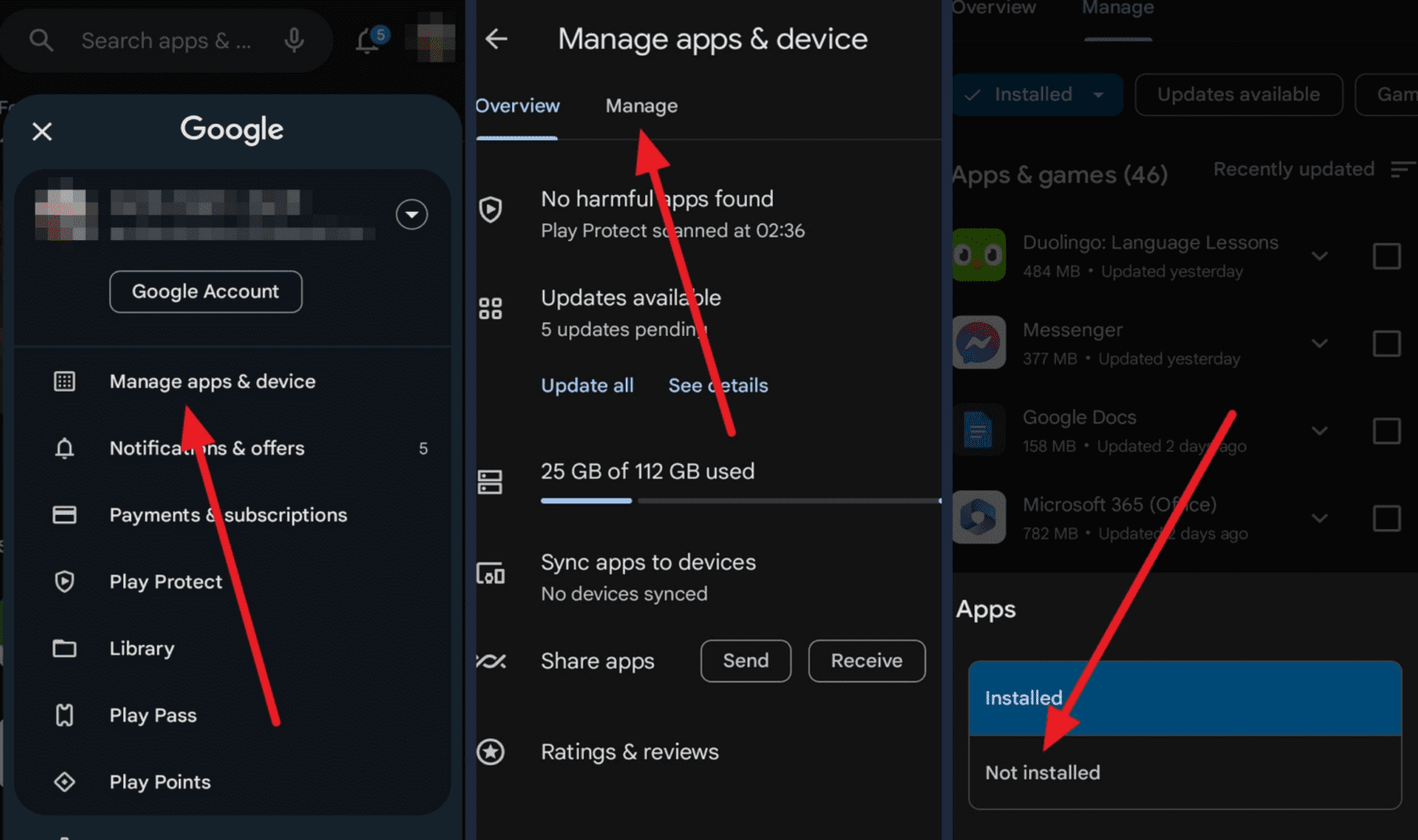
Task: Click the Ratings & reviews star icon
Action: (x=490, y=752)
